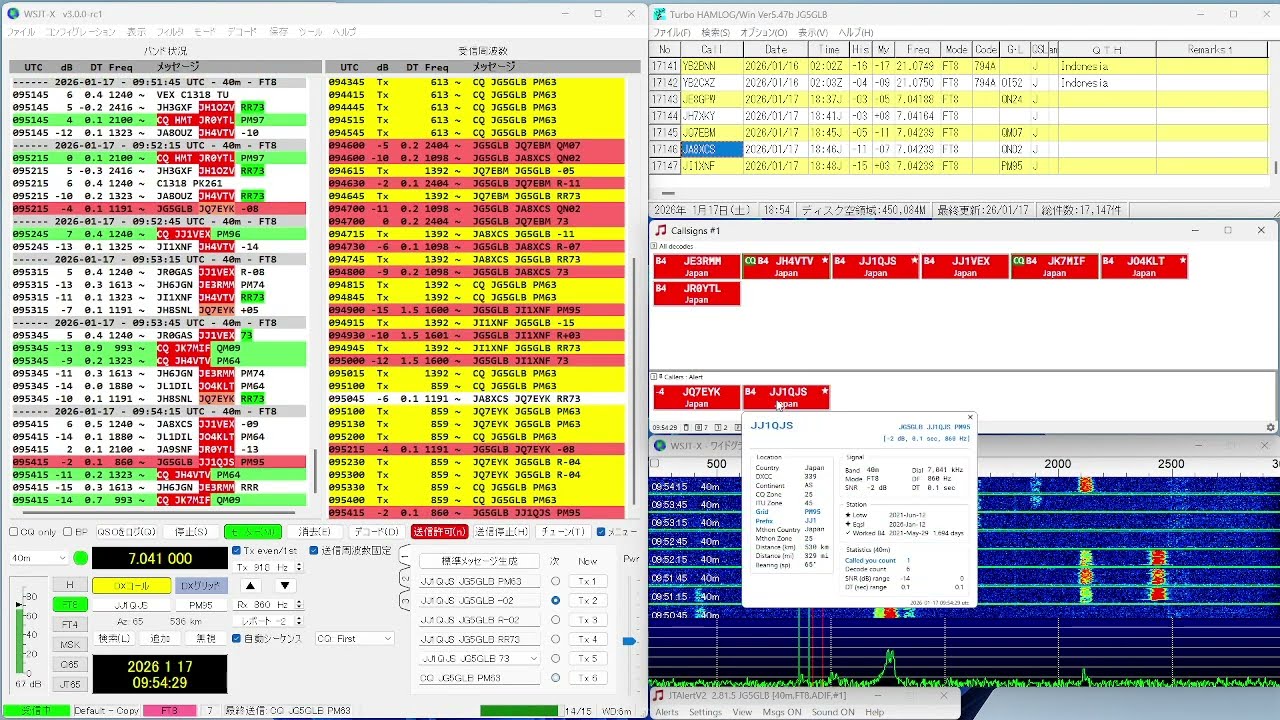Click the green status indicator beside band selector
Image resolution: width=1280 pixels, height=720 pixels.
[x=80, y=558]
